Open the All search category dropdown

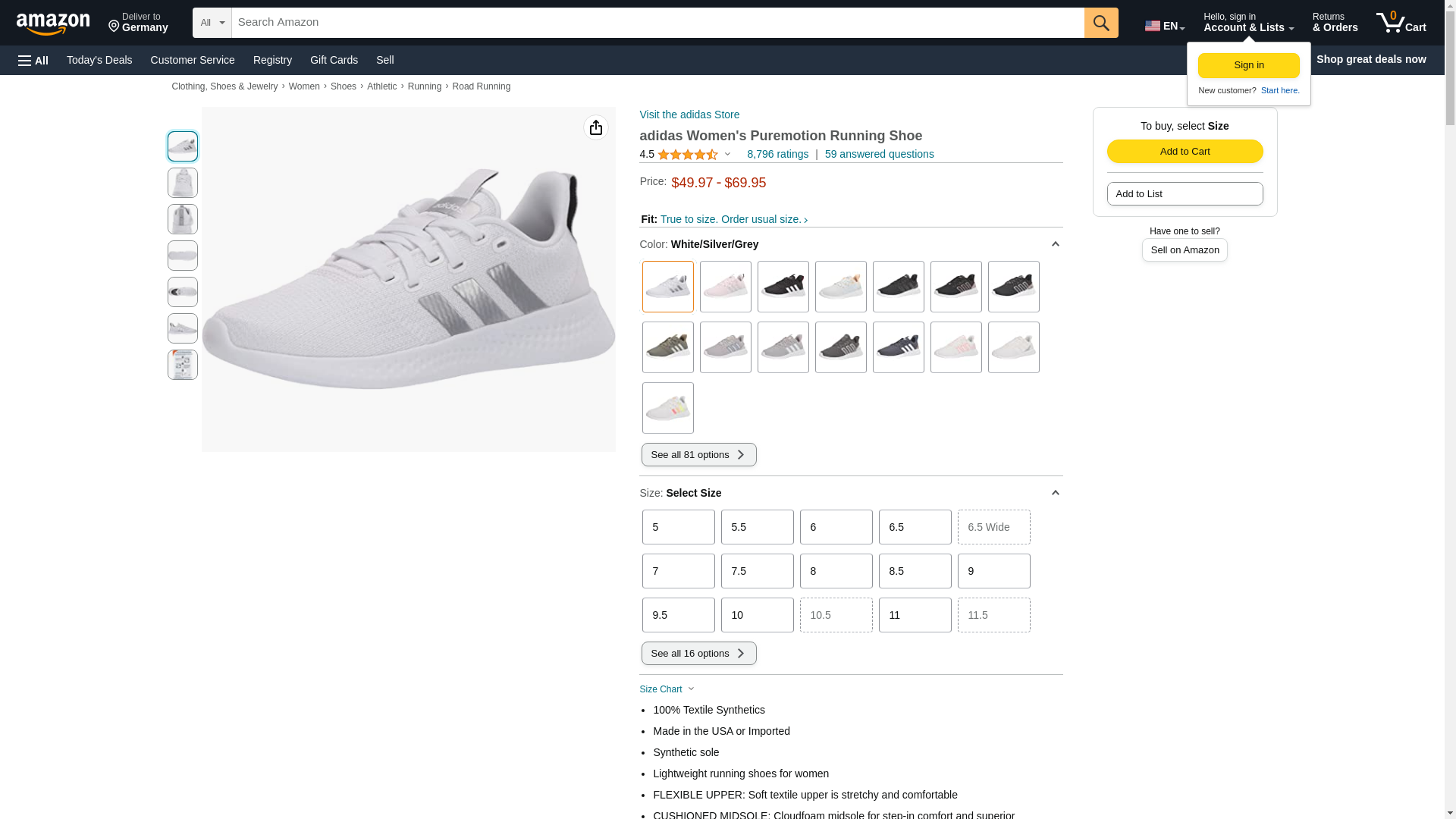[212, 23]
